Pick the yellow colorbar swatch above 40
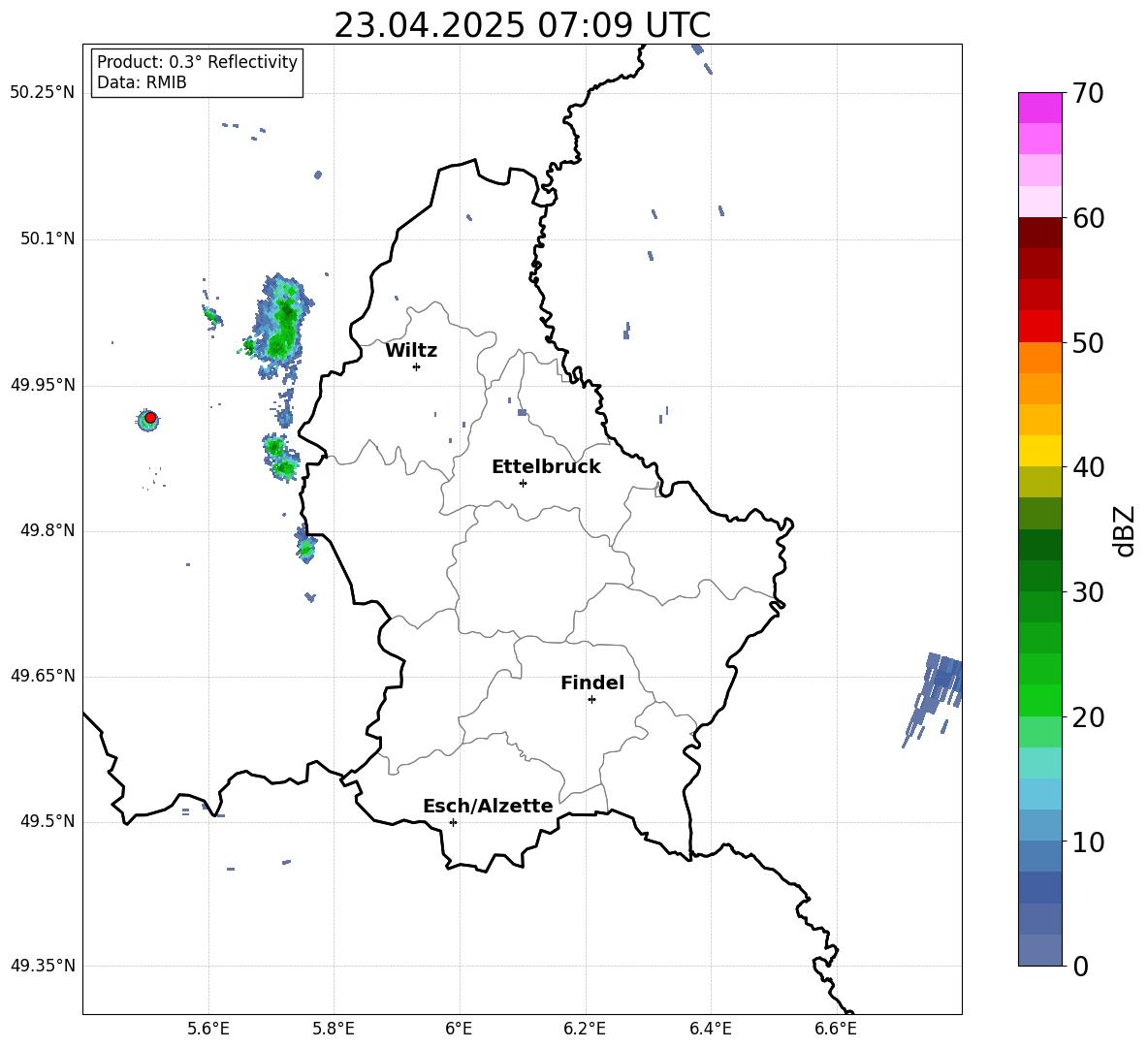The image size is (1148, 1048). coord(1039,451)
